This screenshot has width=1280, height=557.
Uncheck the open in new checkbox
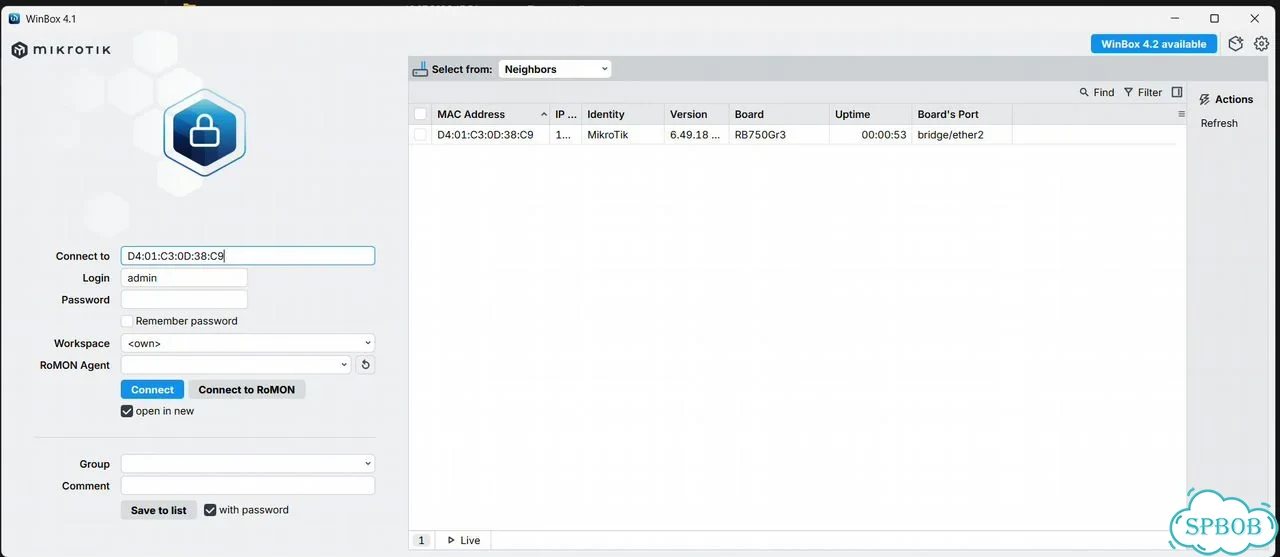tap(127, 411)
